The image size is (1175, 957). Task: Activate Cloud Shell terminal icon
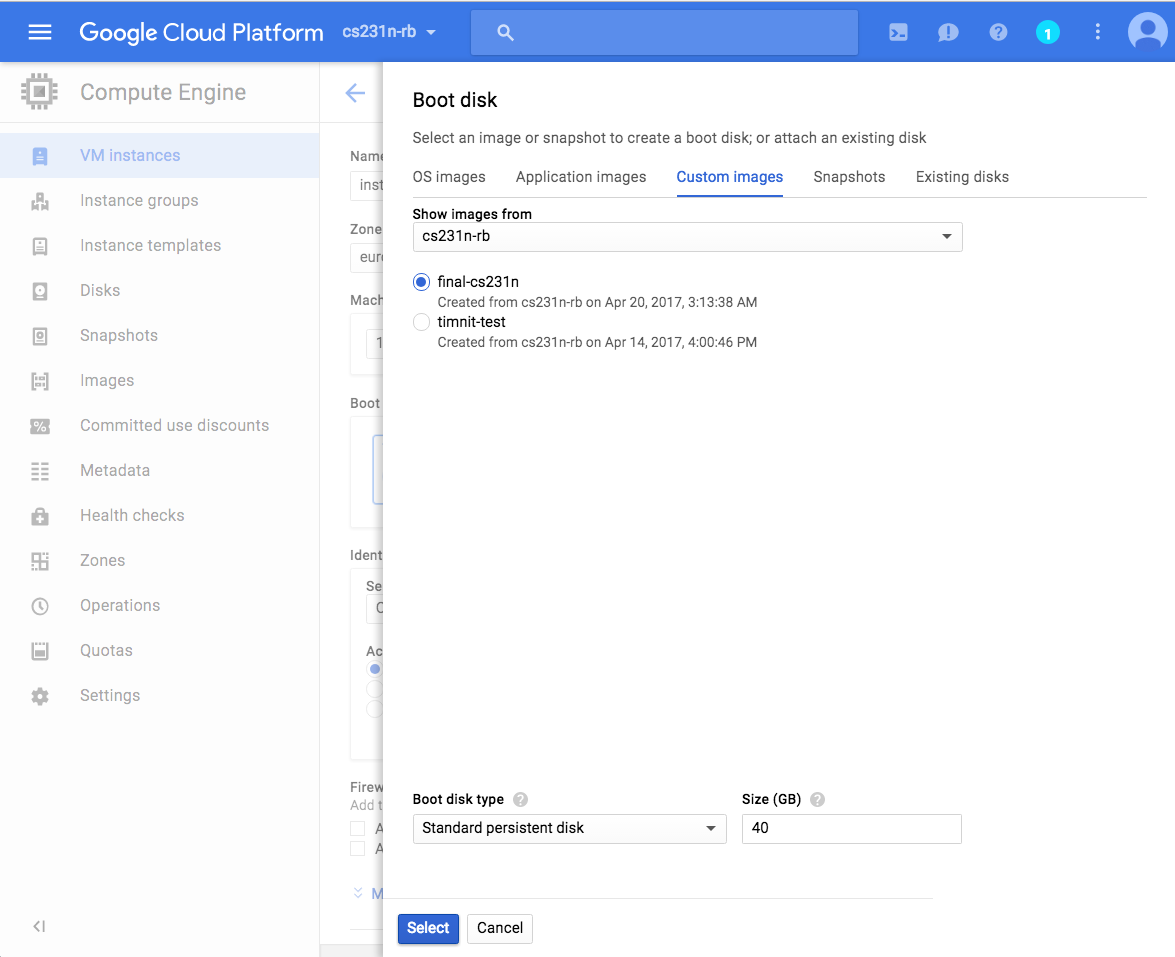click(898, 32)
